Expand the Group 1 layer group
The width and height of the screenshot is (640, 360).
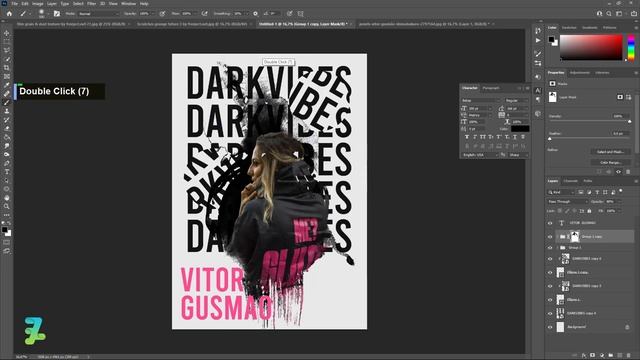tap(558, 248)
